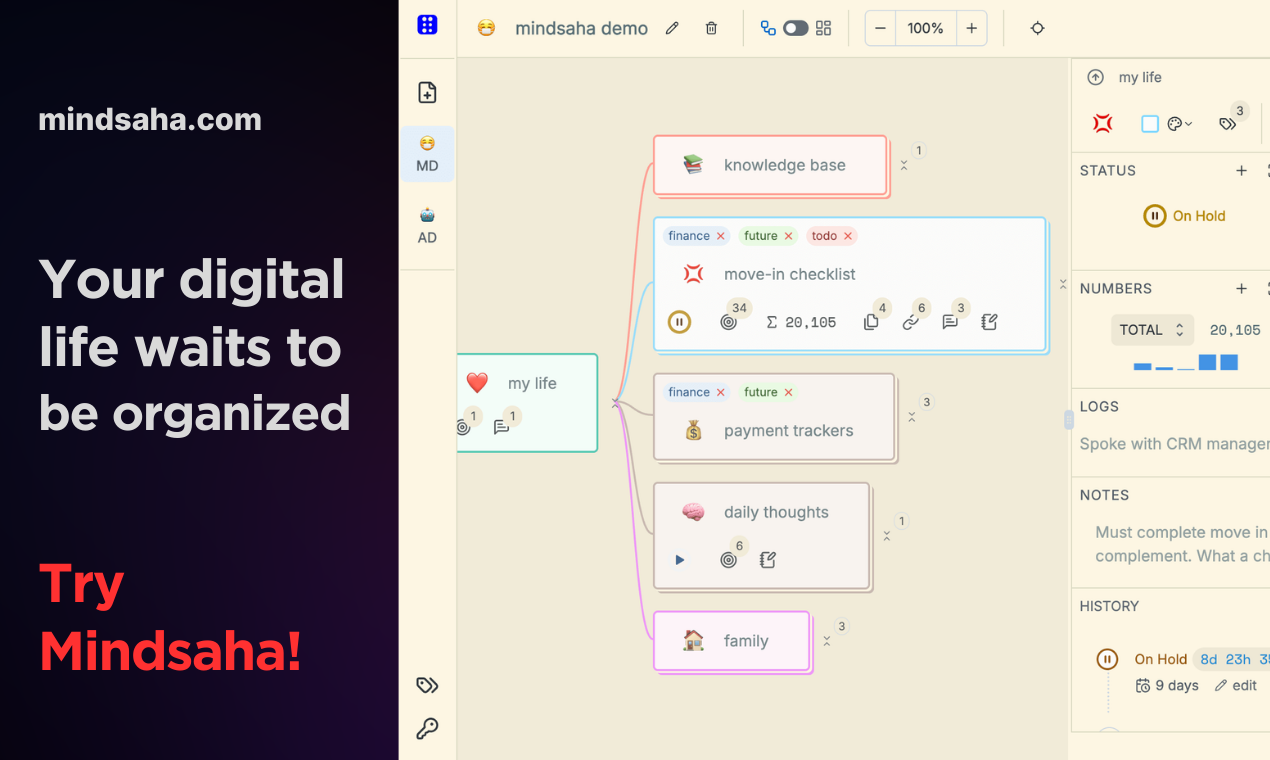Open comments icon on my life node
The image size is (1270, 760).
point(501,427)
